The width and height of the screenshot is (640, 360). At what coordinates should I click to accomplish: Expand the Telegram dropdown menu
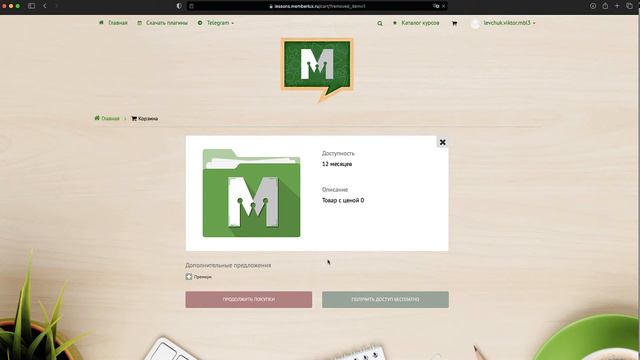coord(216,23)
